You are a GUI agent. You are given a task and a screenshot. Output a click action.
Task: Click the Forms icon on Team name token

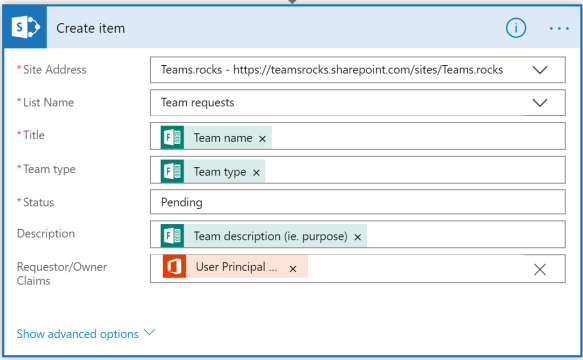pyautogui.click(x=172, y=138)
